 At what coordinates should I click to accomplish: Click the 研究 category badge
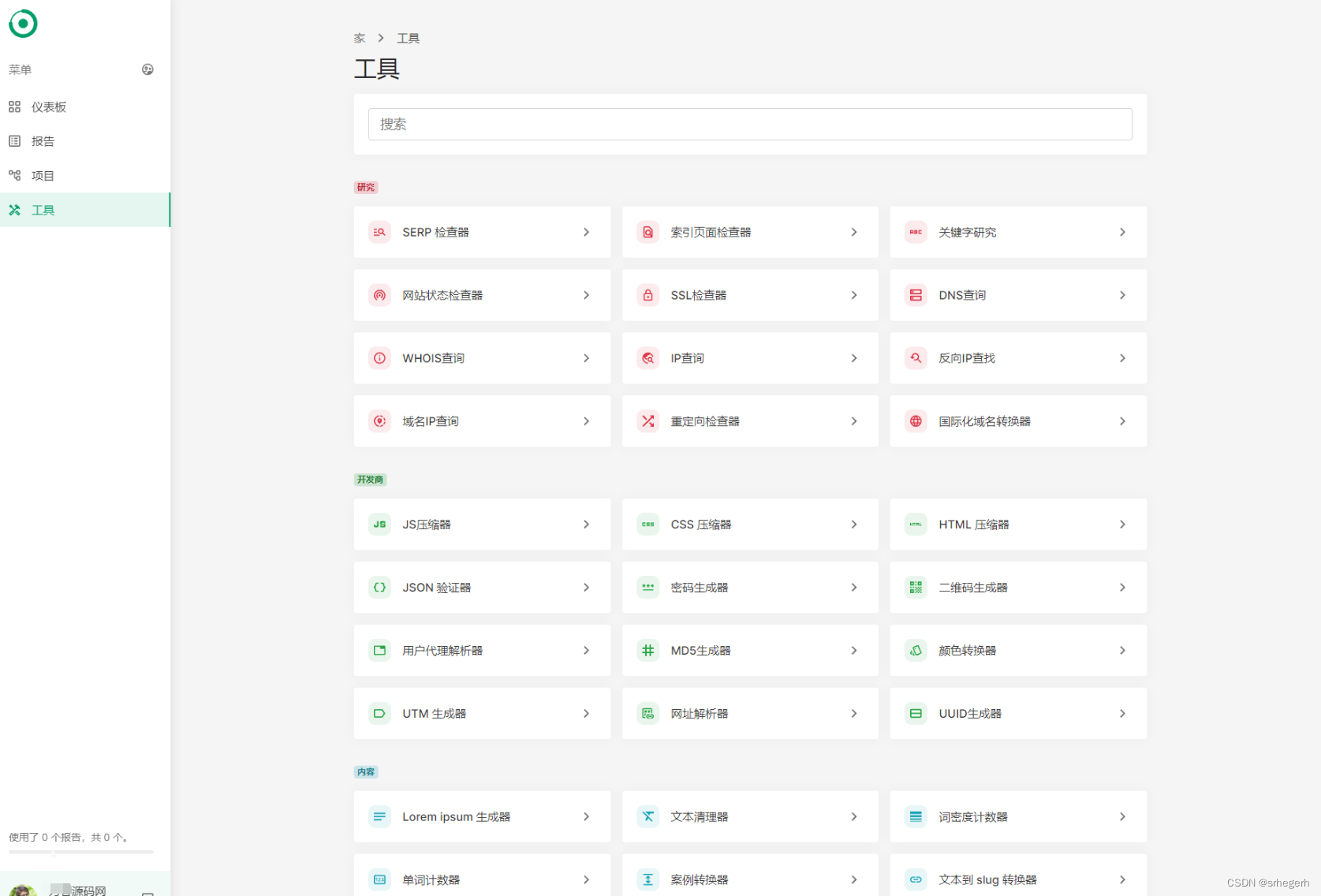pos(366,188)
